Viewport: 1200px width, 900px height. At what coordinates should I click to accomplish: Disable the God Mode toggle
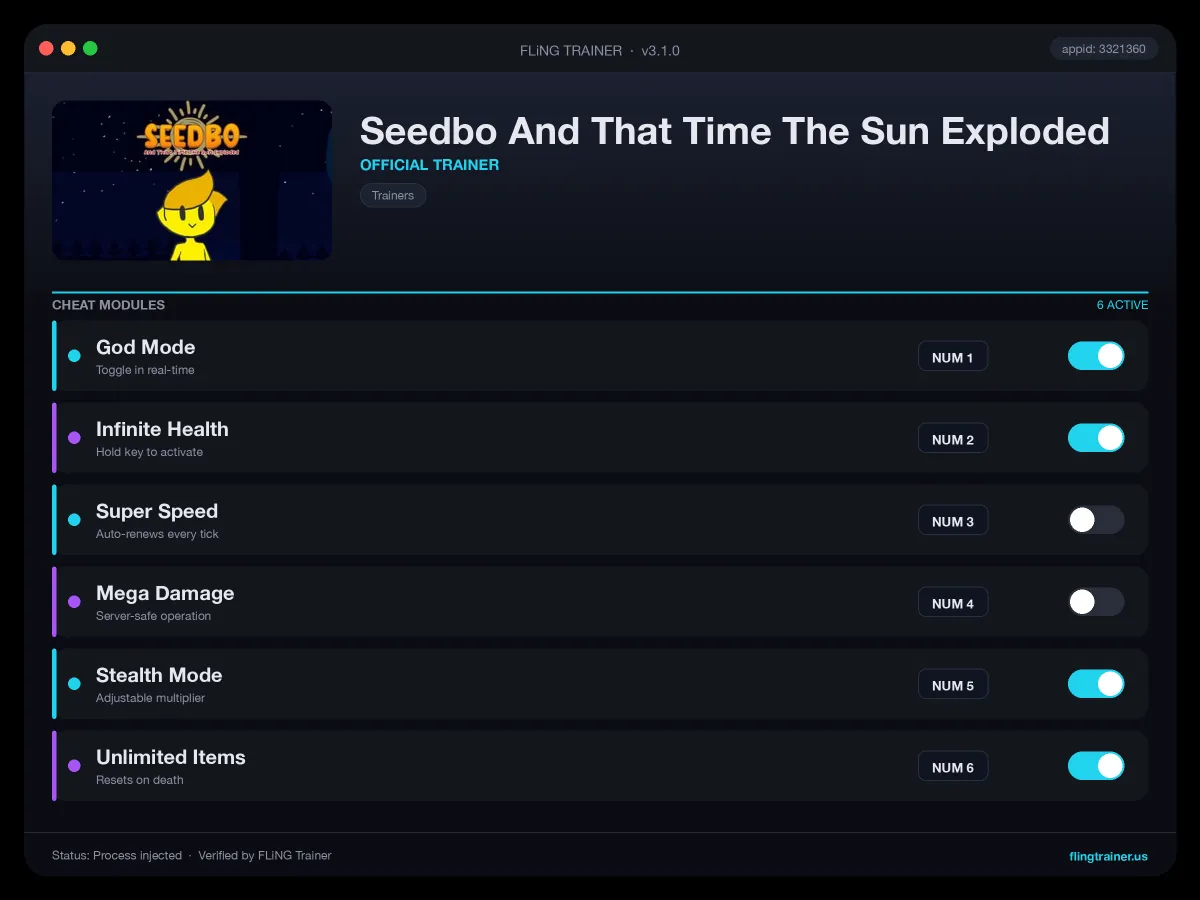coord(1096,356)
